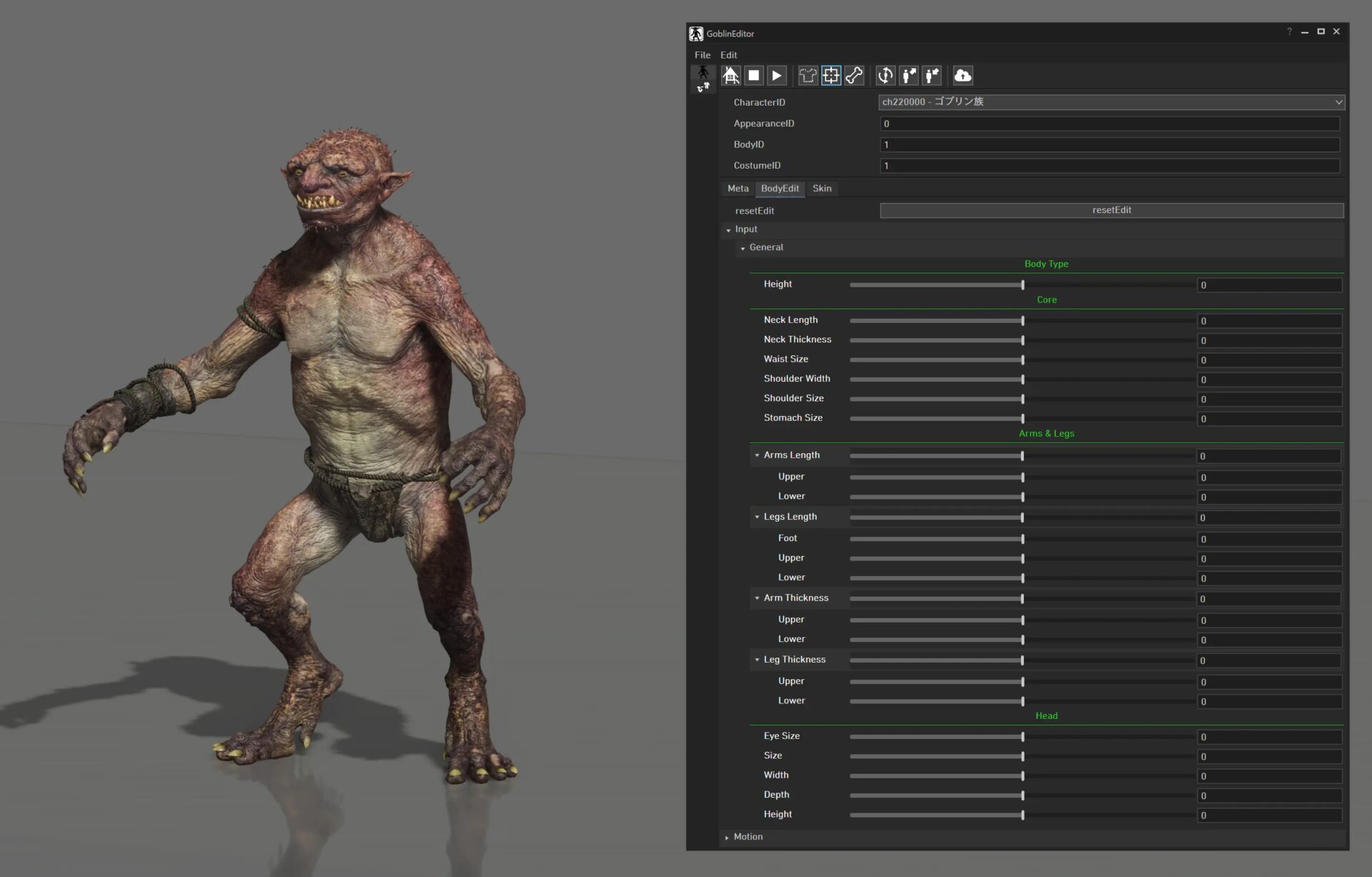Image resolution: width=1372 pixels, height=877 pixels.
Task: Select the goblin figure sidebar icon
Action: (703, 72)
